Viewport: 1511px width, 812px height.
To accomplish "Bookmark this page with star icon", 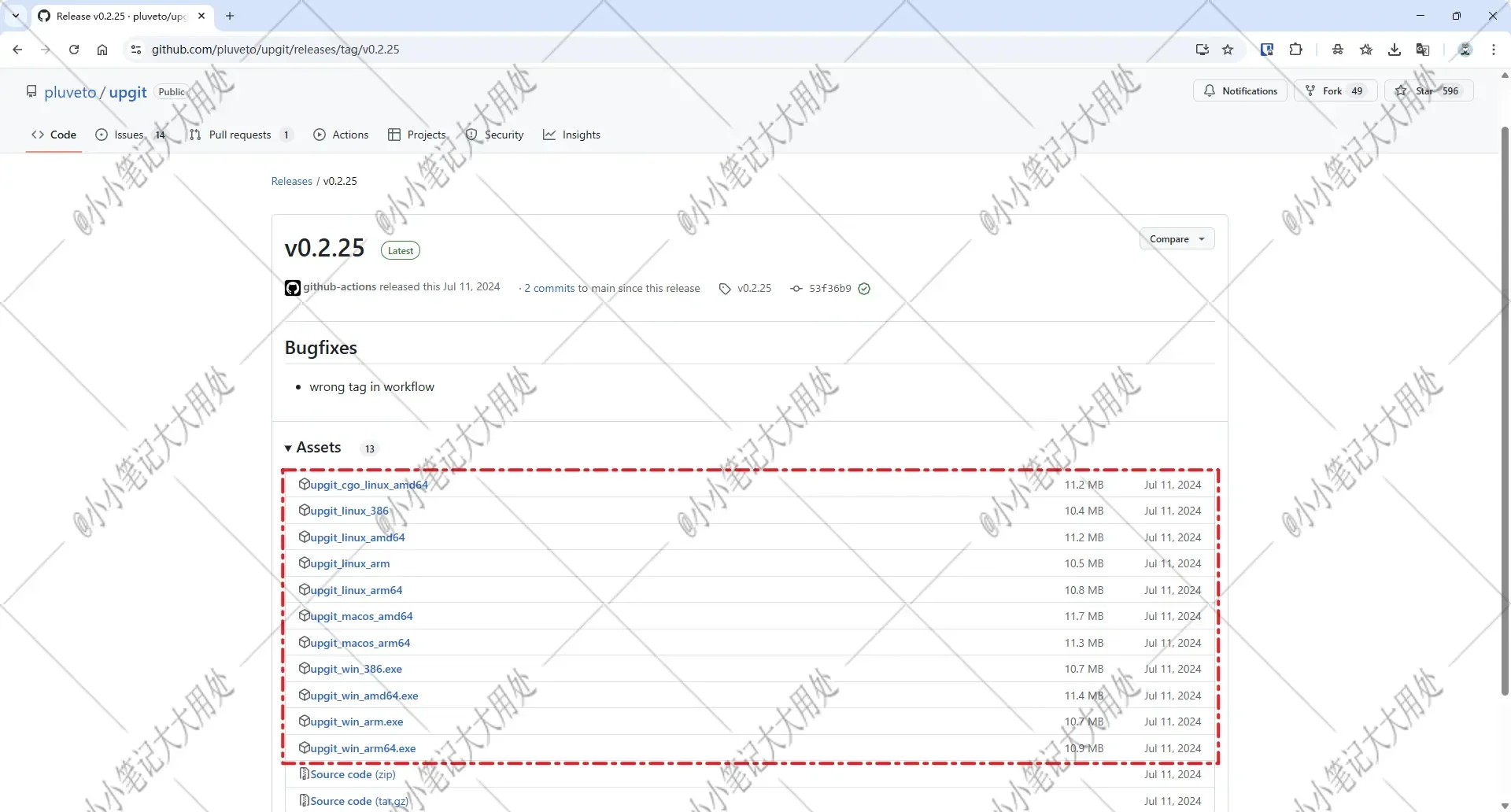I will point(1228,50).
